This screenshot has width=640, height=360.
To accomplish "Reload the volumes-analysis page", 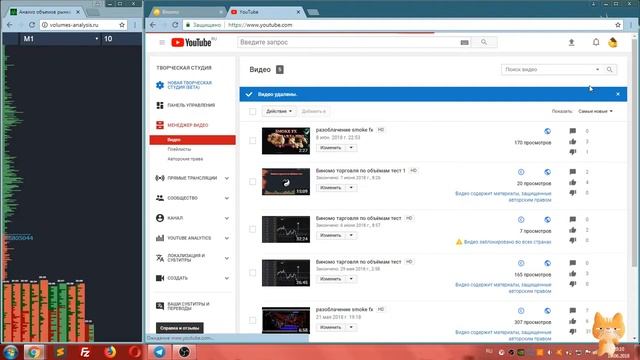I will (x=31, y=25).
